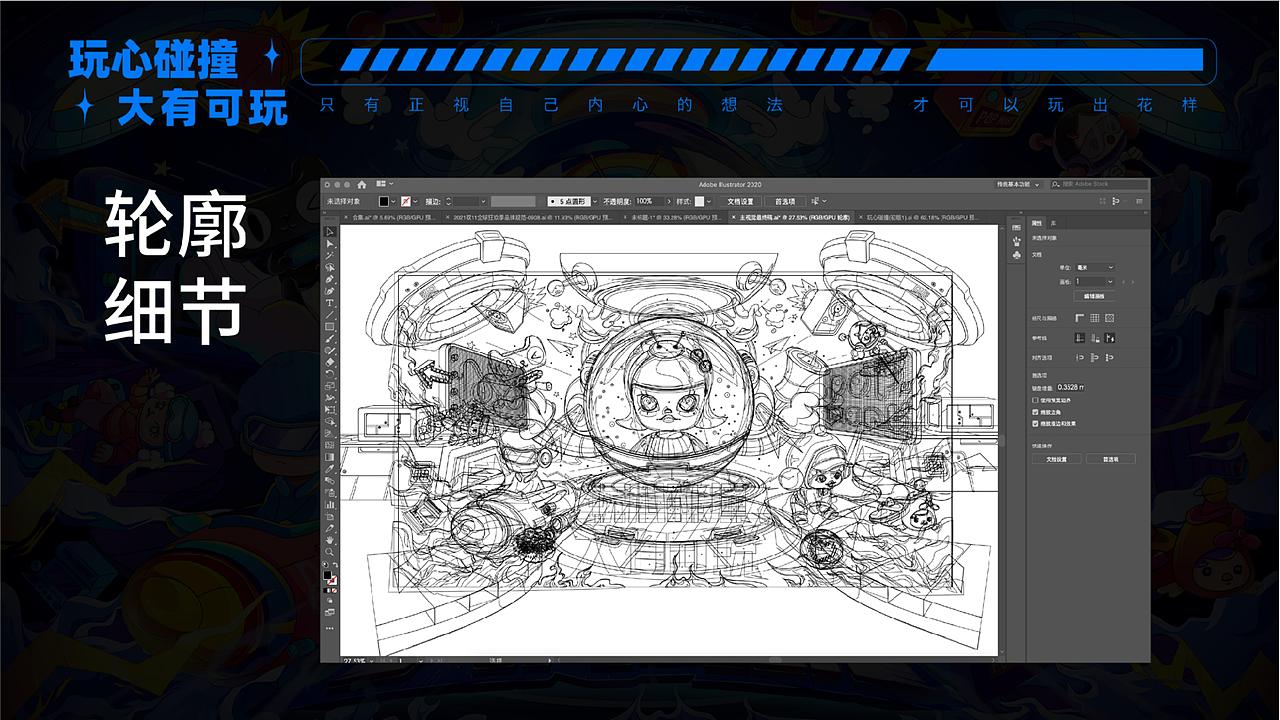
Task: Select the Line Segment tool
Action: (x=329, y=314)
